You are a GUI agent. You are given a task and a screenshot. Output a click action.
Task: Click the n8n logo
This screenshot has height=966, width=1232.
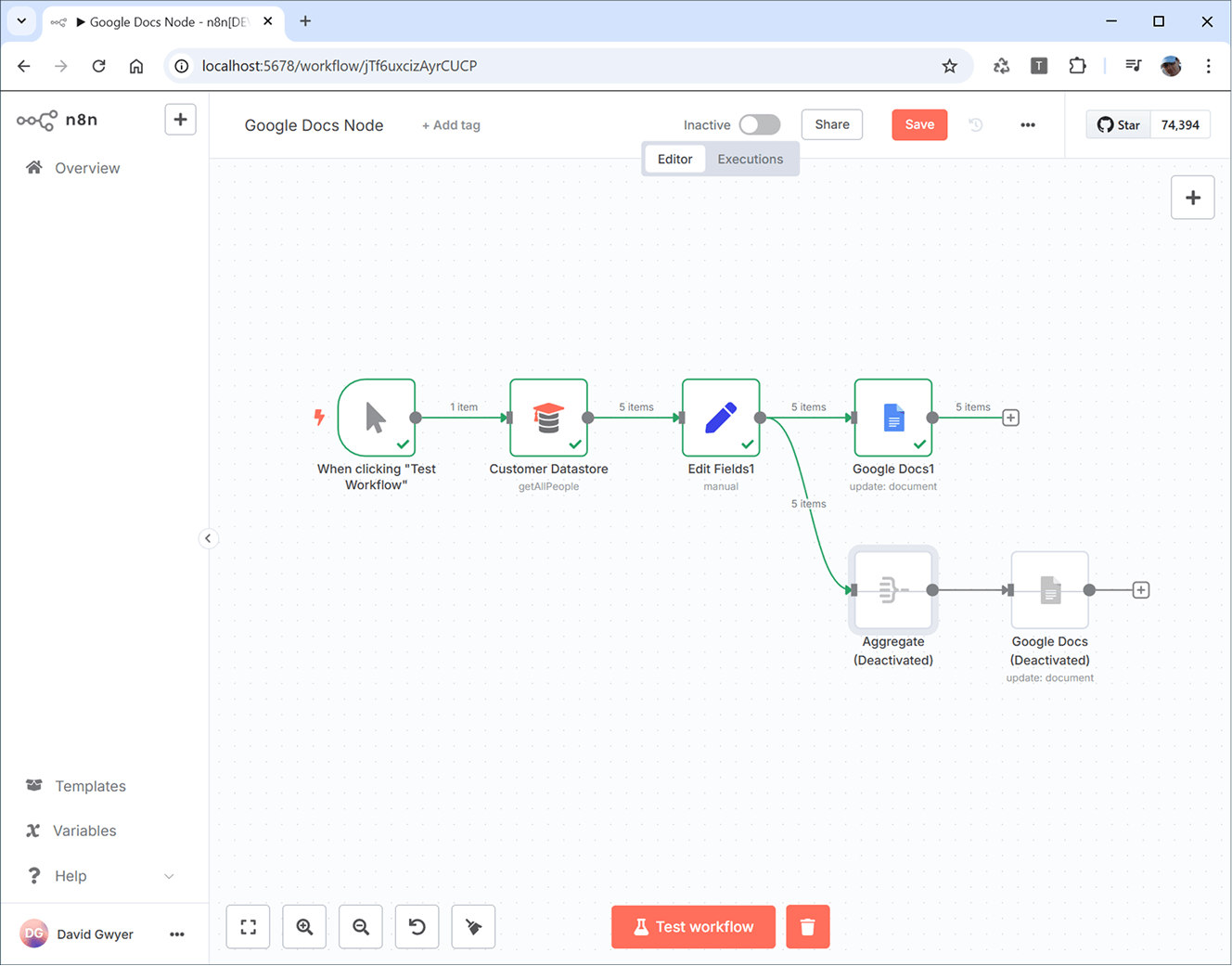pos(58,120)
